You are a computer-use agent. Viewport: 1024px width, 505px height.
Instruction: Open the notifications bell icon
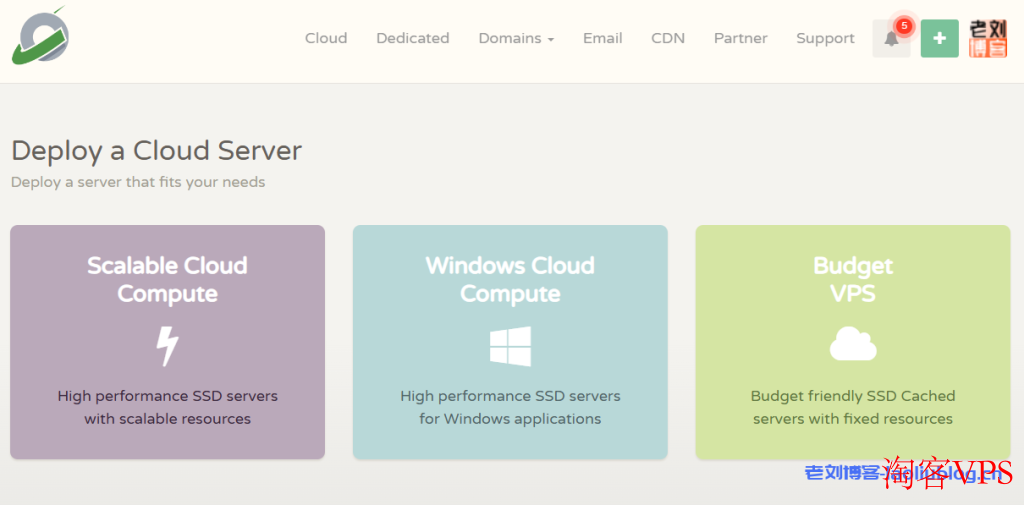pyautogui.click(x=891, y=39)
